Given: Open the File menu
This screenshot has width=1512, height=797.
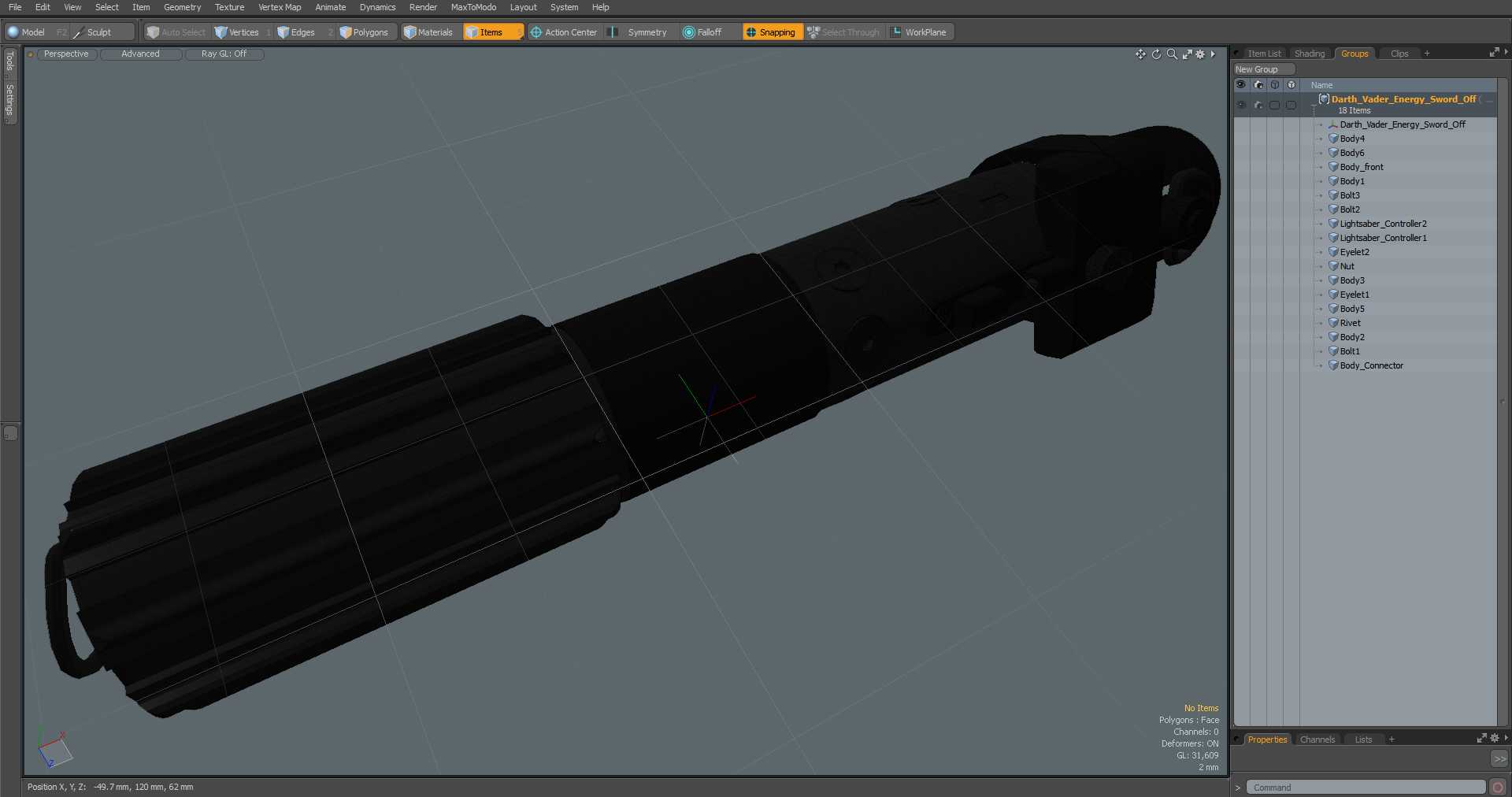Looking at the screenshot, I should coord(15,7).
